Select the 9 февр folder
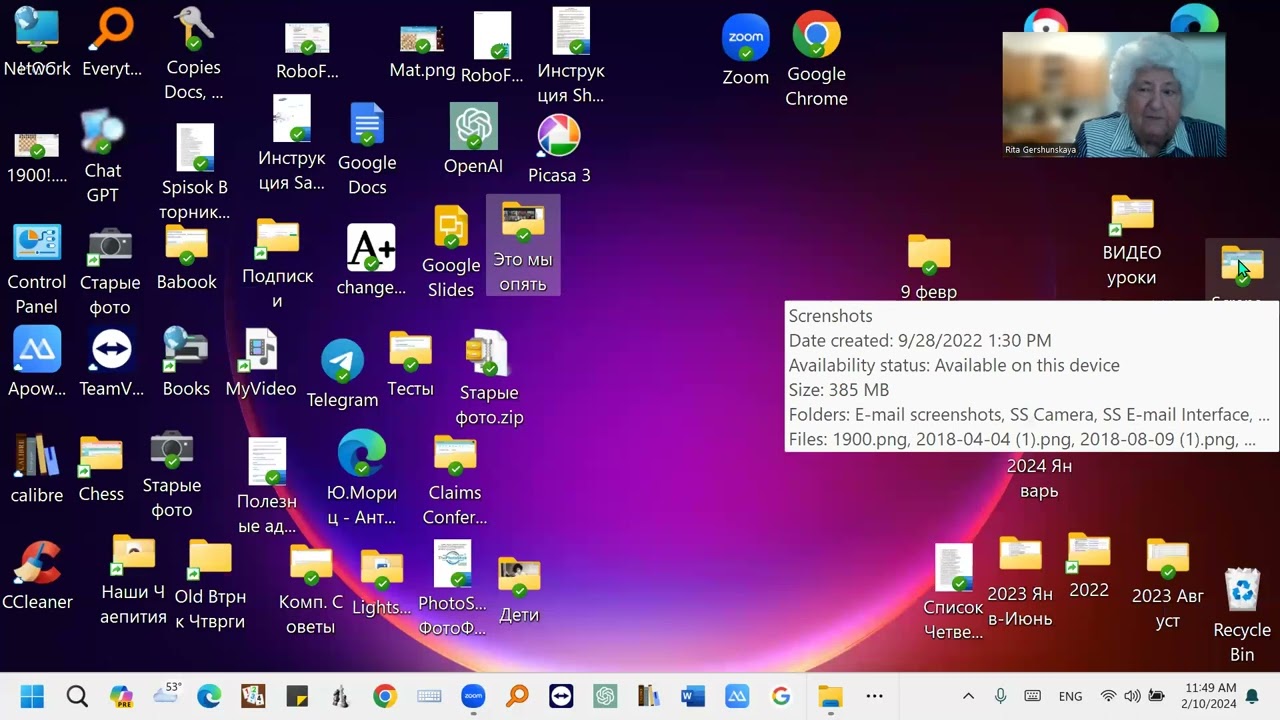This screenshot has width=1280, height=720. (x=929, y=266)
